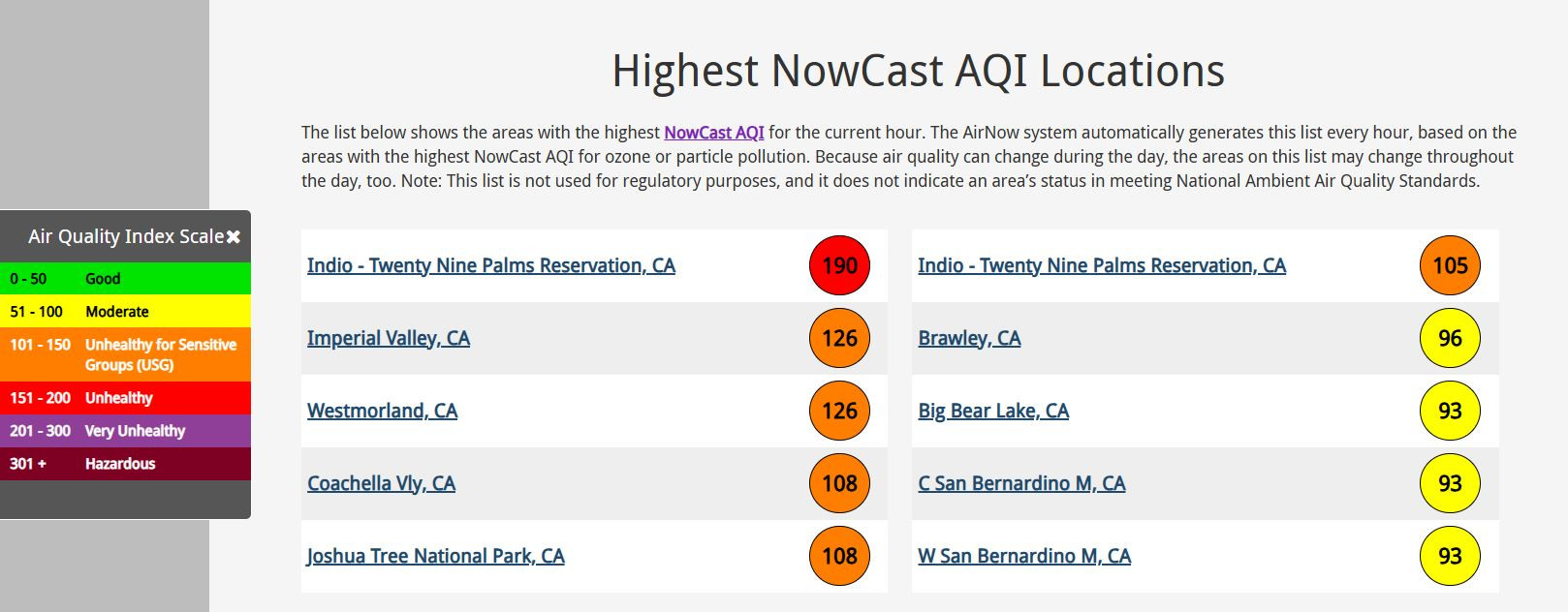Open the Westmorland, CA link
The height and width of the screenshot is (612, 1568).
pyautogui.click(x=382, y=411)
